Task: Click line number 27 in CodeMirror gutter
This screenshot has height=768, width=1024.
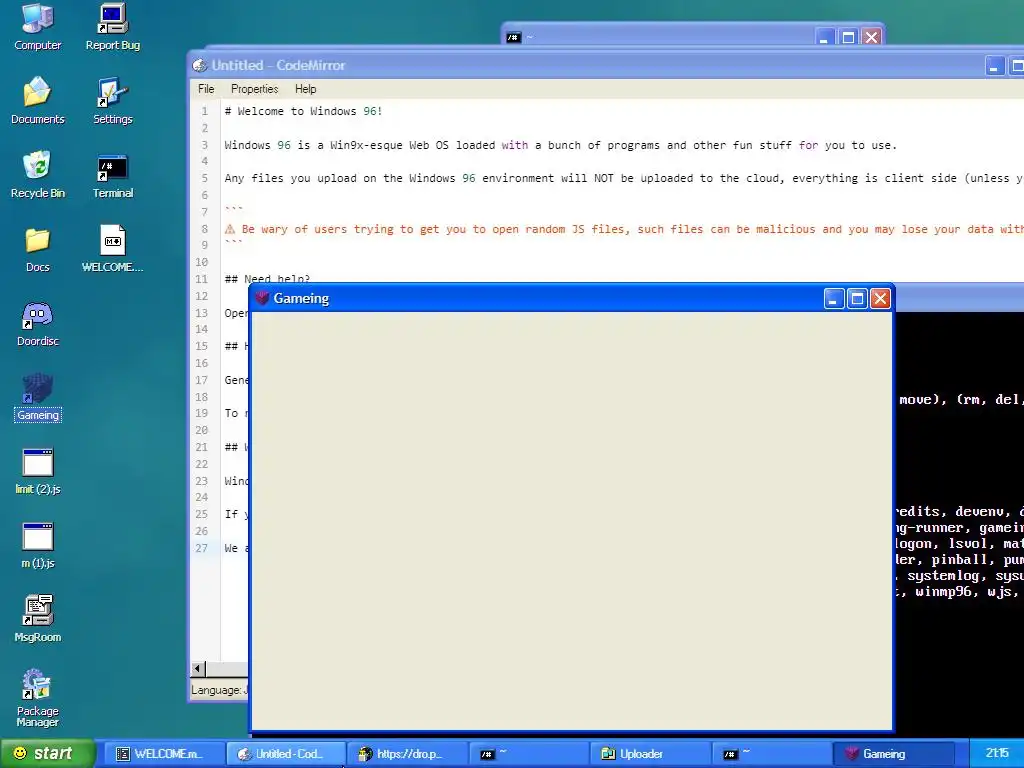Action: click(x=202, y=548)
